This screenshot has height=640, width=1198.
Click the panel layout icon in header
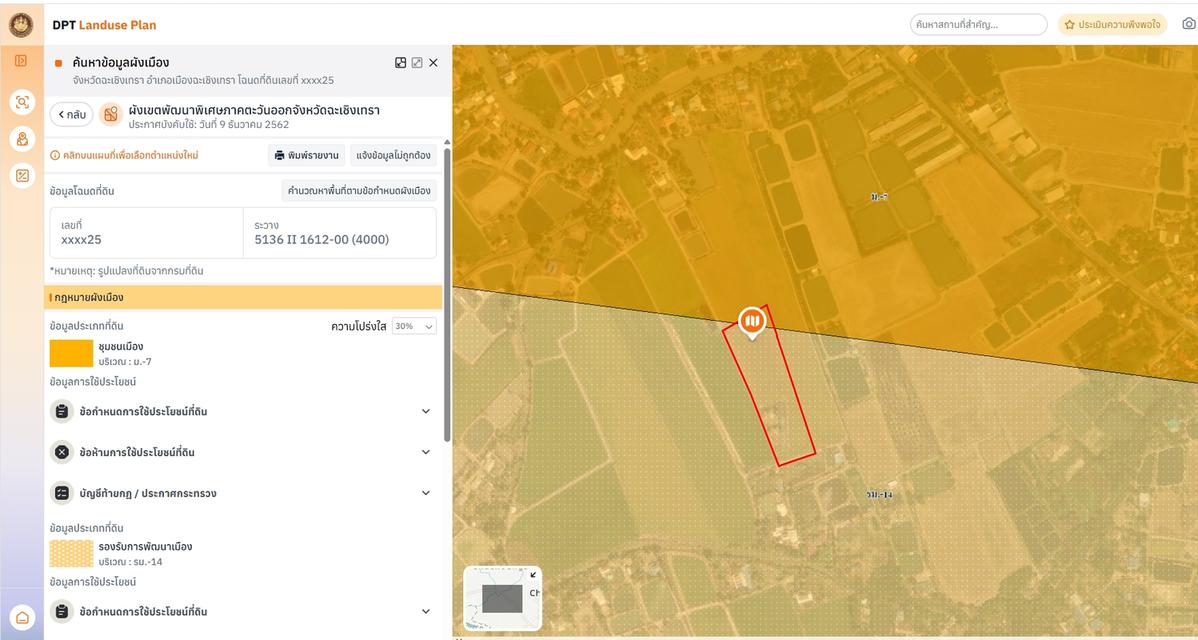pos(401,63)
